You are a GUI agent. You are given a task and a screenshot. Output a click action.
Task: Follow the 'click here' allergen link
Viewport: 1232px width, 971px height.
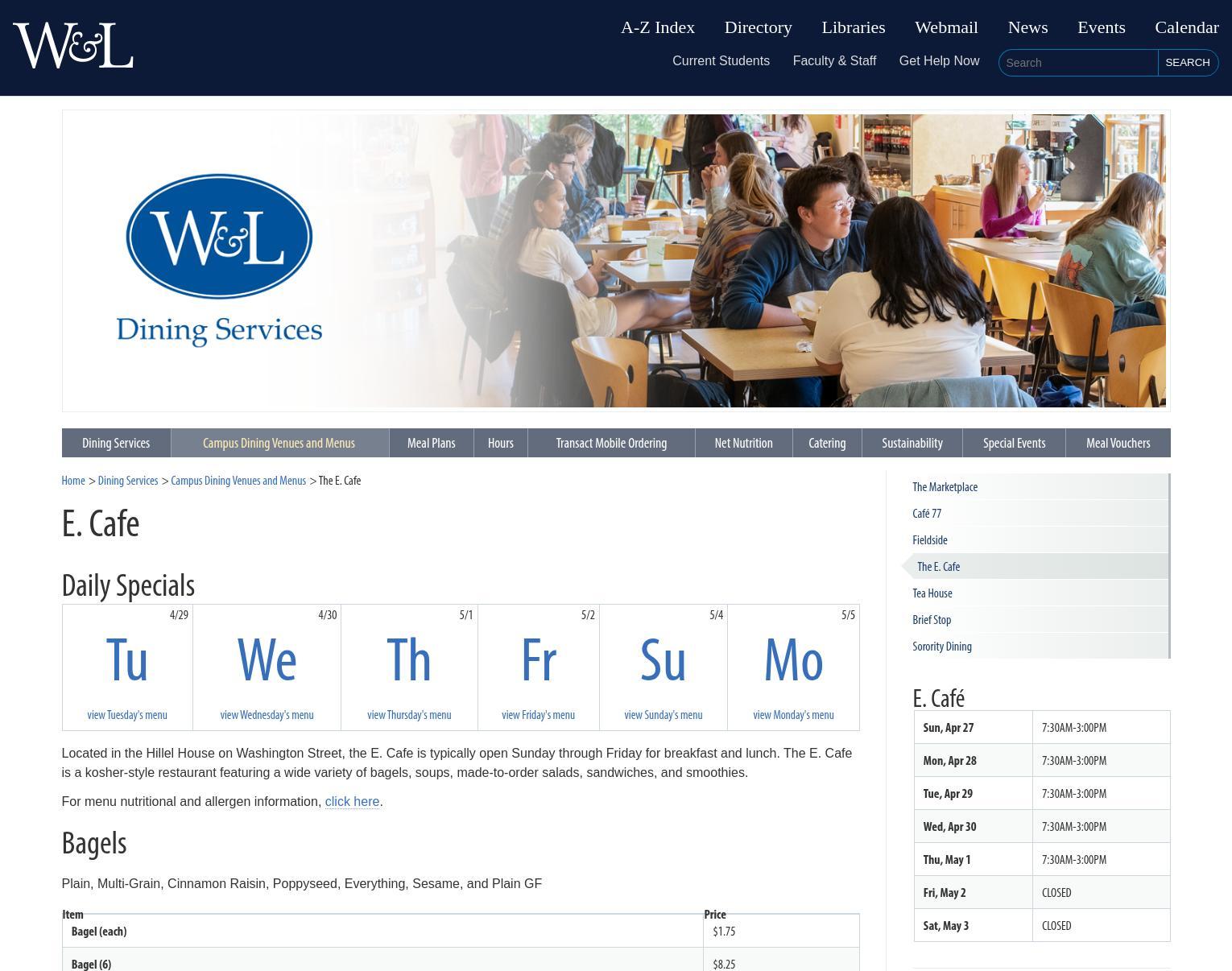tap(352, 802)
